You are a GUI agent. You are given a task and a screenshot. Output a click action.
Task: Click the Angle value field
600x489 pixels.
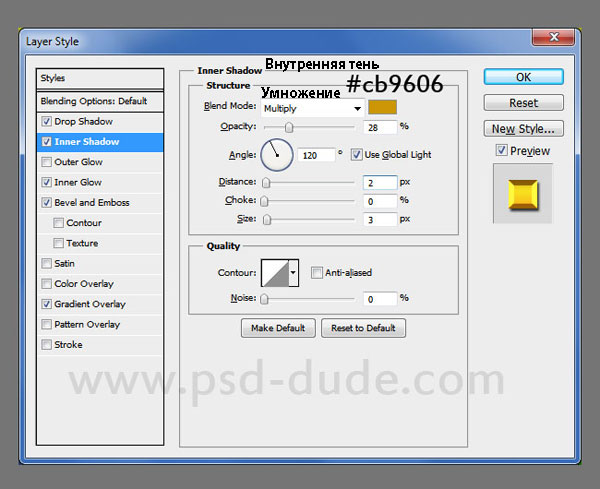click(x=316, y=155)
